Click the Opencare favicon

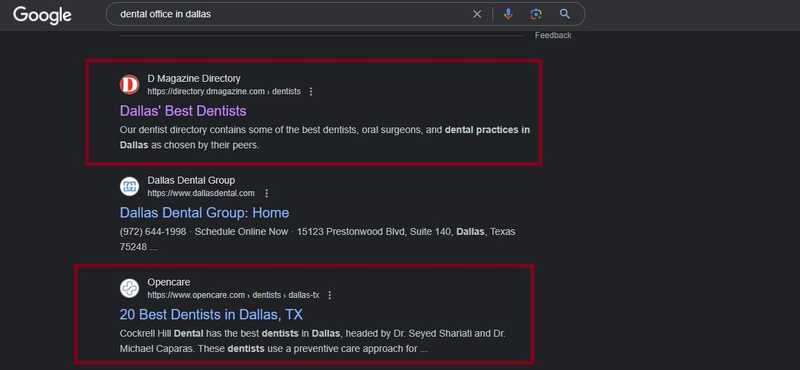tap(130, 288)
